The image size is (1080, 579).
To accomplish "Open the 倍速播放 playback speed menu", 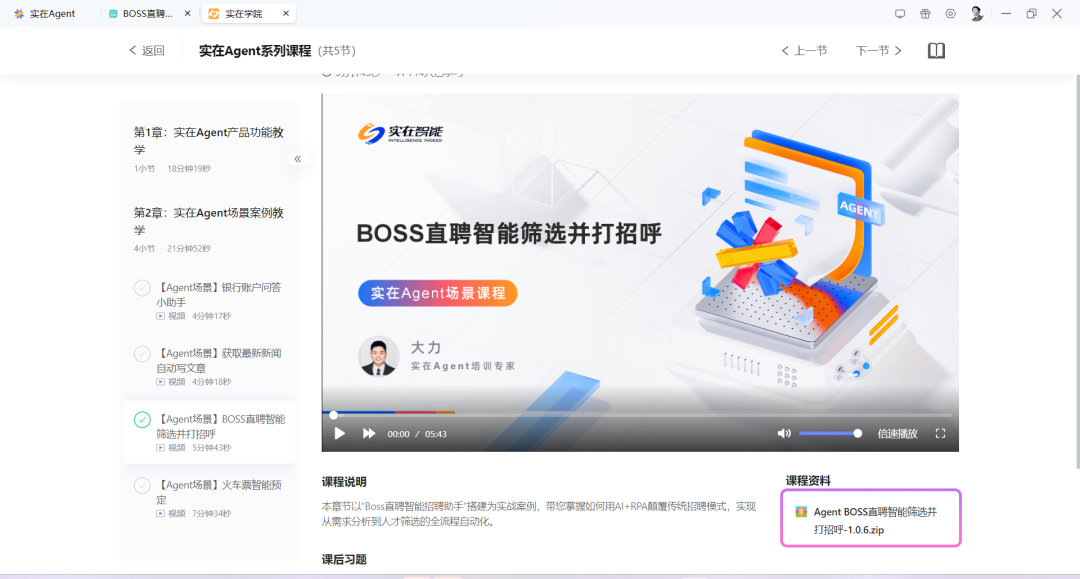I will tap(897, 434).
